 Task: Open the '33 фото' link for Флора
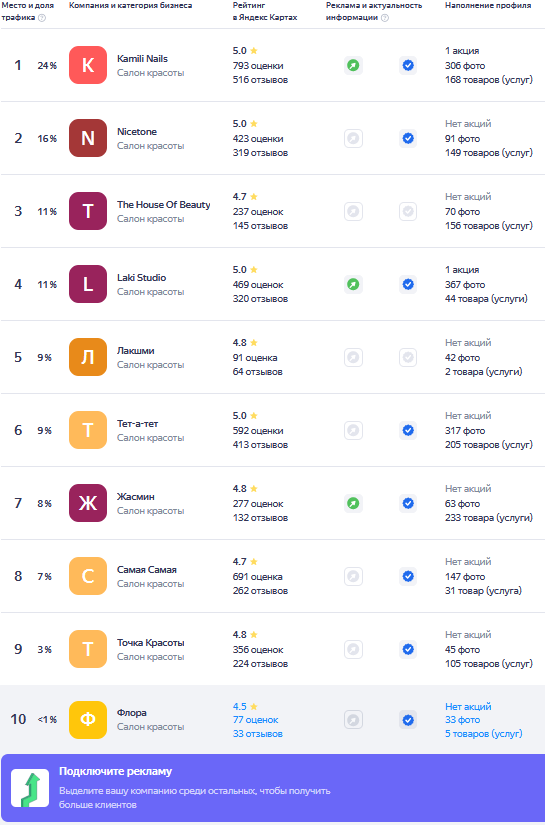coord(462,720)
